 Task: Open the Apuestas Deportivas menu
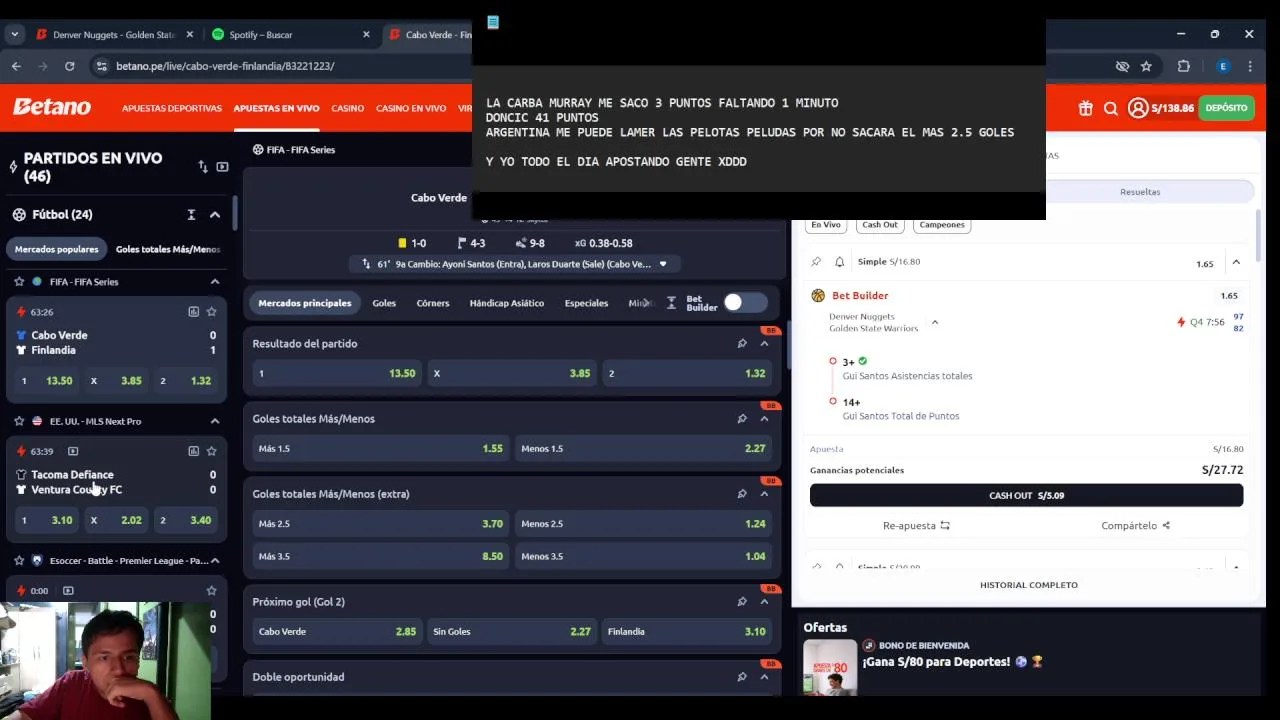pyautogui.click(x=172, y=108)
